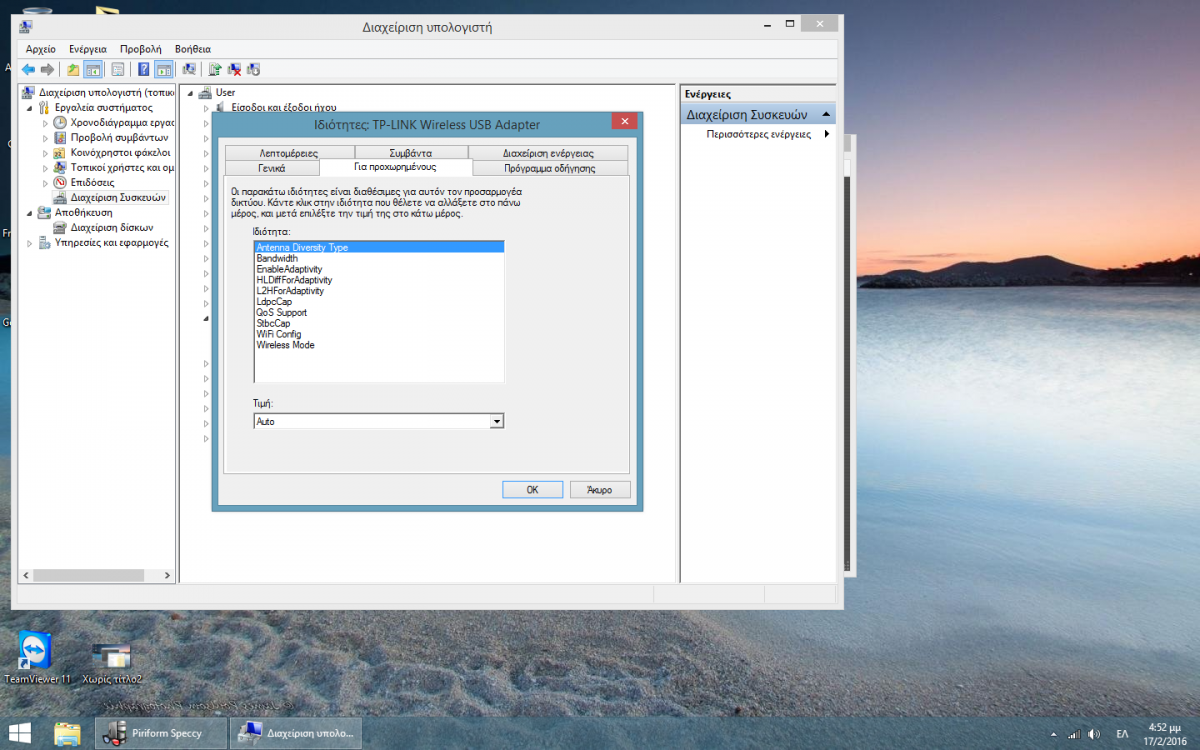Select the Τοπικοί χρήστες και ομάδες icon

[x=61, y=168]
